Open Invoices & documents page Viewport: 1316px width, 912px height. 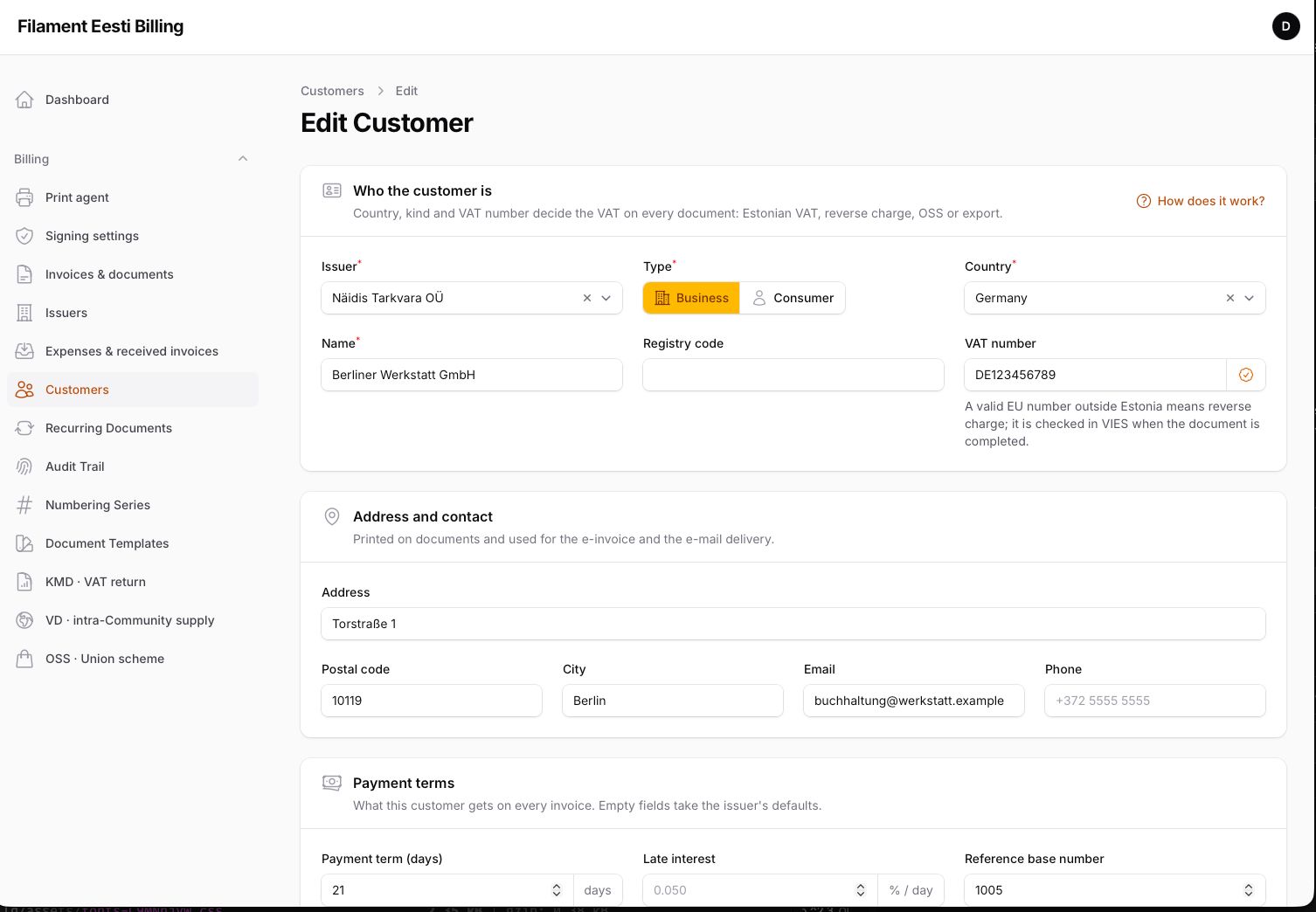[133, 274]
